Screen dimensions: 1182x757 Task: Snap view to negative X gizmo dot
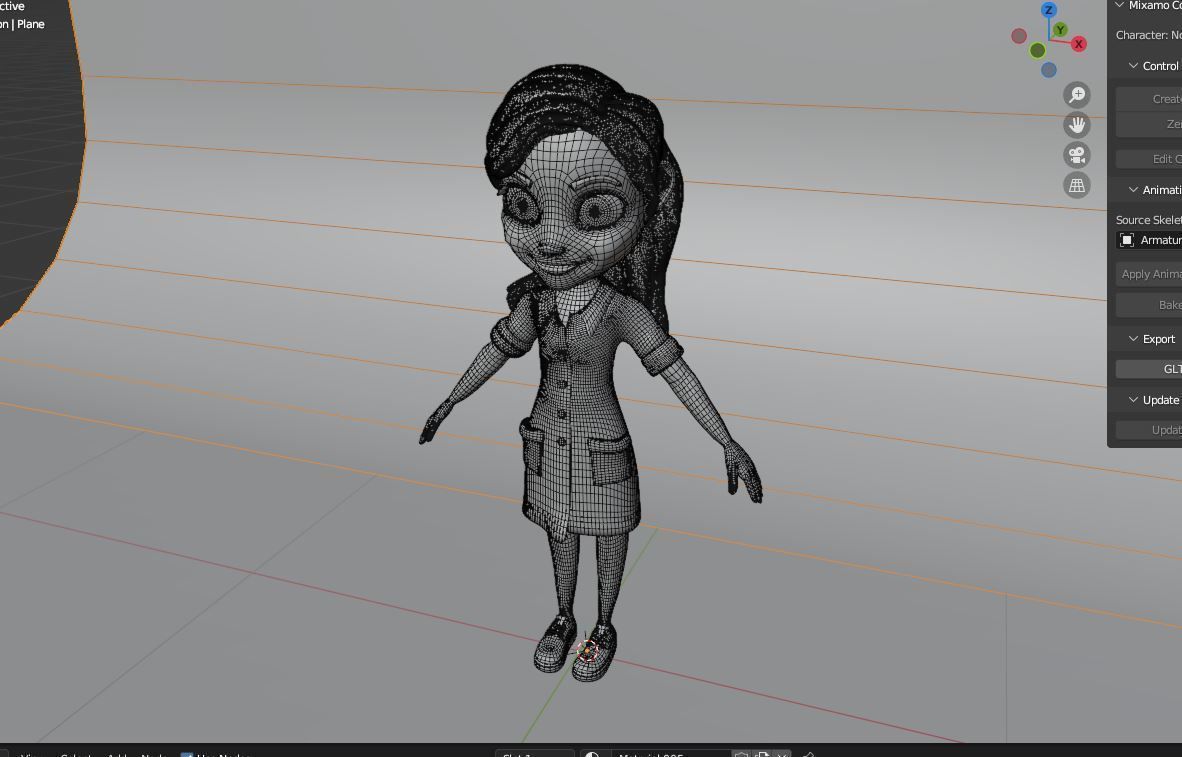pos(1019,35)
